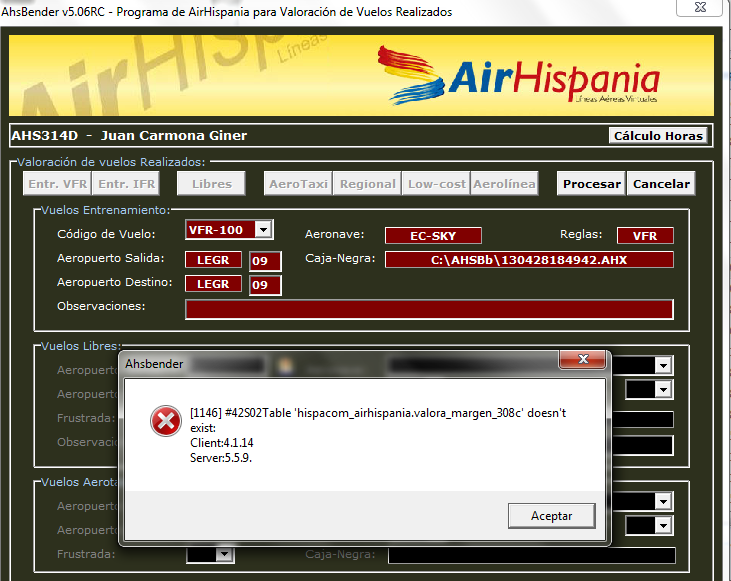
Task: Click the error message text about missing table
Action: 378,420
